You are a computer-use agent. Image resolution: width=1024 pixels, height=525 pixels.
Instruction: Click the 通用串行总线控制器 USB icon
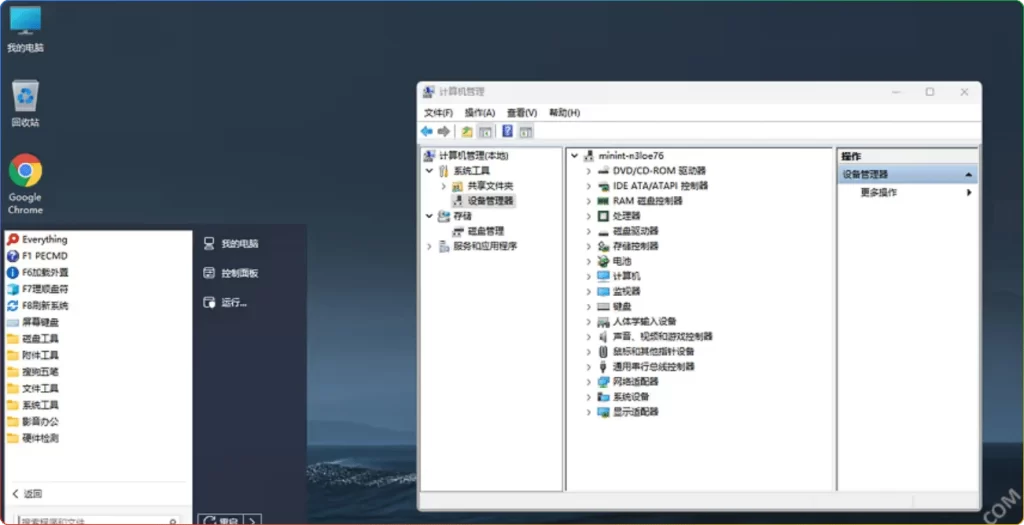coord(603,367)
